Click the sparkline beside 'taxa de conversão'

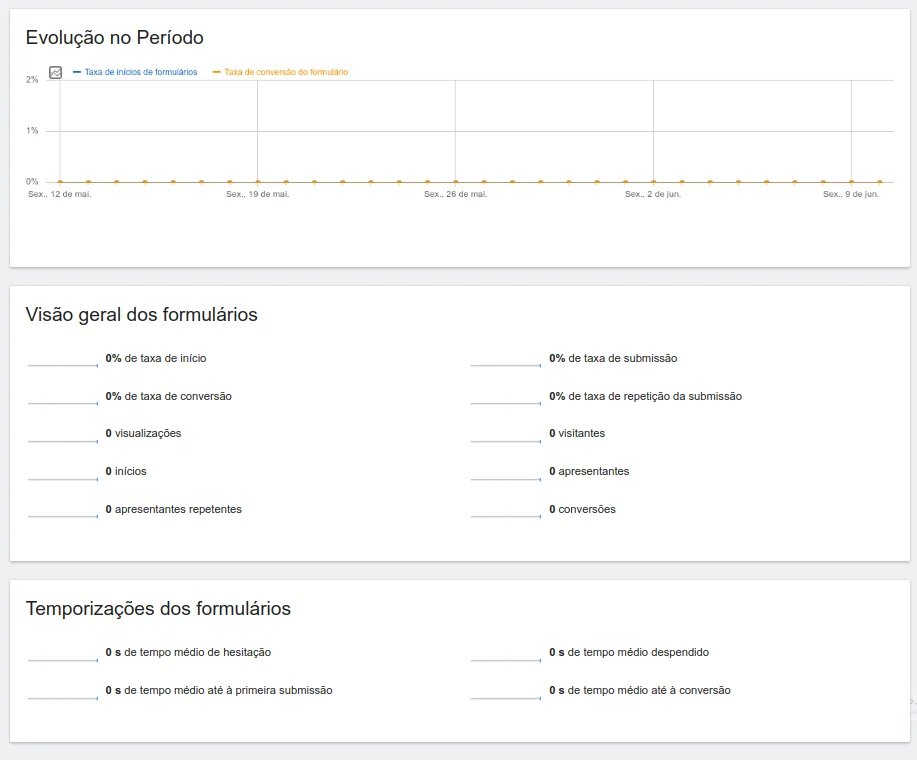click(63, 400)
